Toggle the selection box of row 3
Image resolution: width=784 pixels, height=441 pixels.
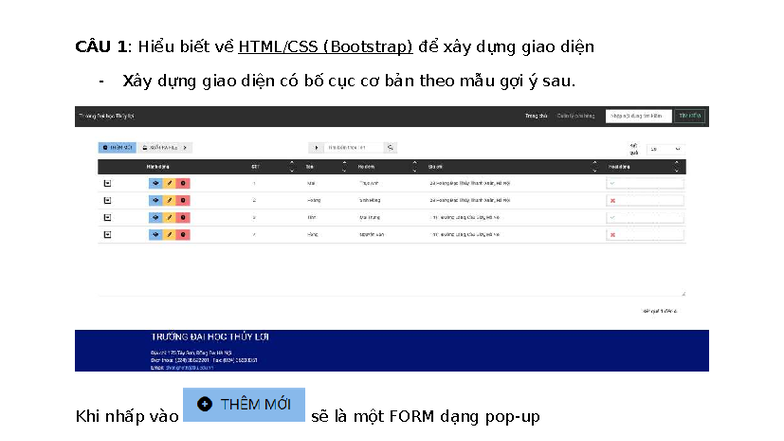click(107, 218)
